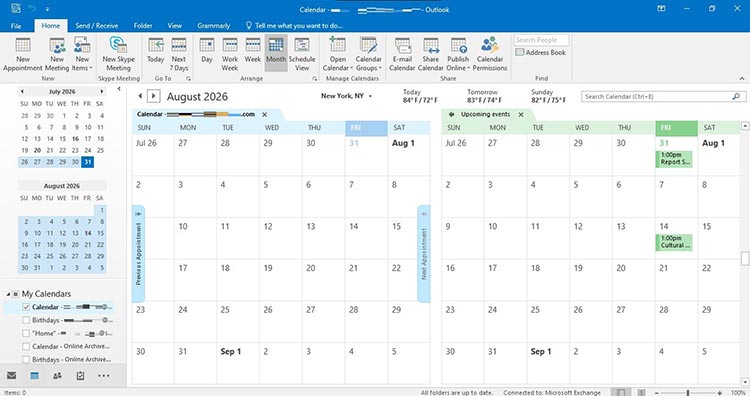Open the New Items menu

[x=82, y=54]
